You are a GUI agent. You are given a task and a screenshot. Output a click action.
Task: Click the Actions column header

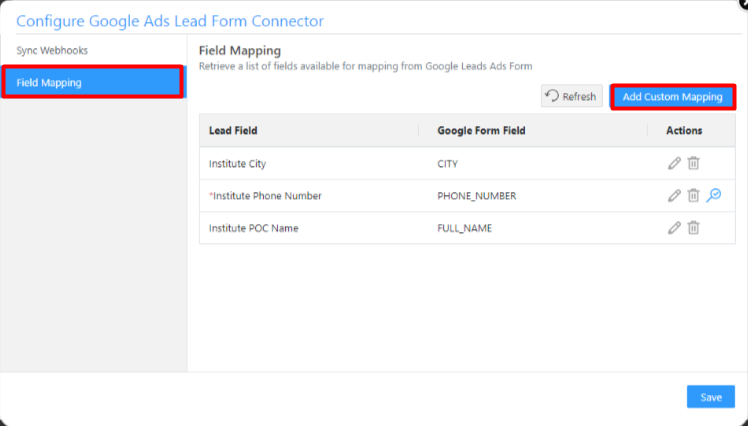[x=684, y=130]
